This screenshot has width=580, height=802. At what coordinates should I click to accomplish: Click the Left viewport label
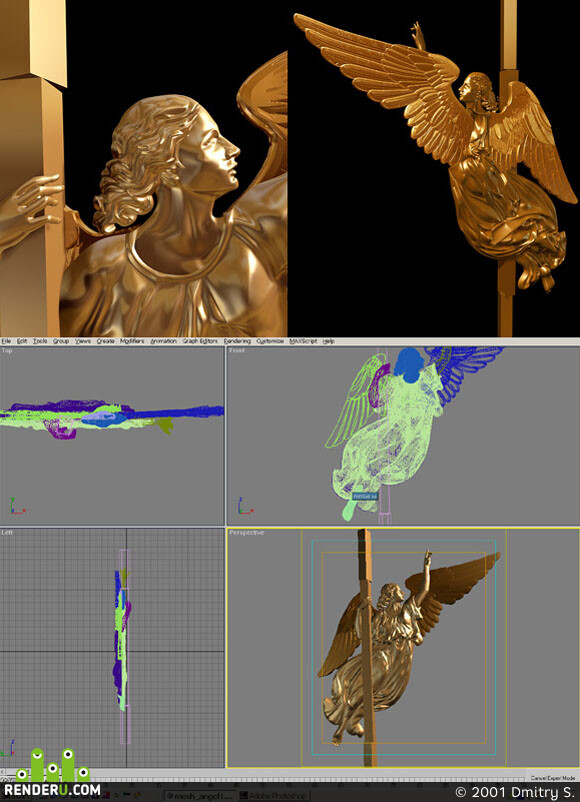(7, 533)
